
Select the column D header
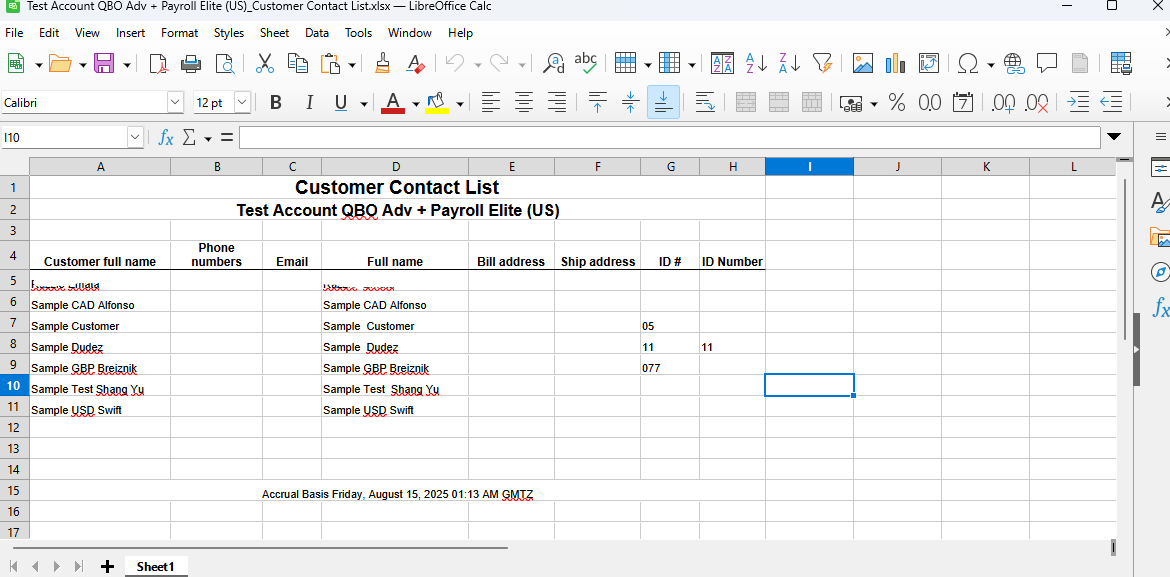tap(395, 167)
